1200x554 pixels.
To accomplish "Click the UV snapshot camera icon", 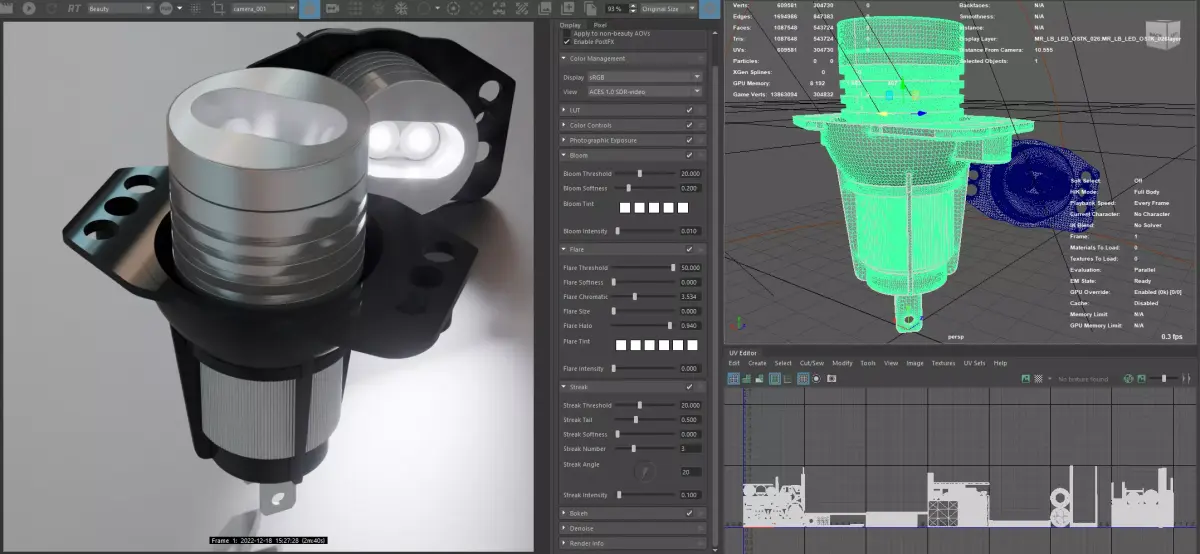I will 831,379.
